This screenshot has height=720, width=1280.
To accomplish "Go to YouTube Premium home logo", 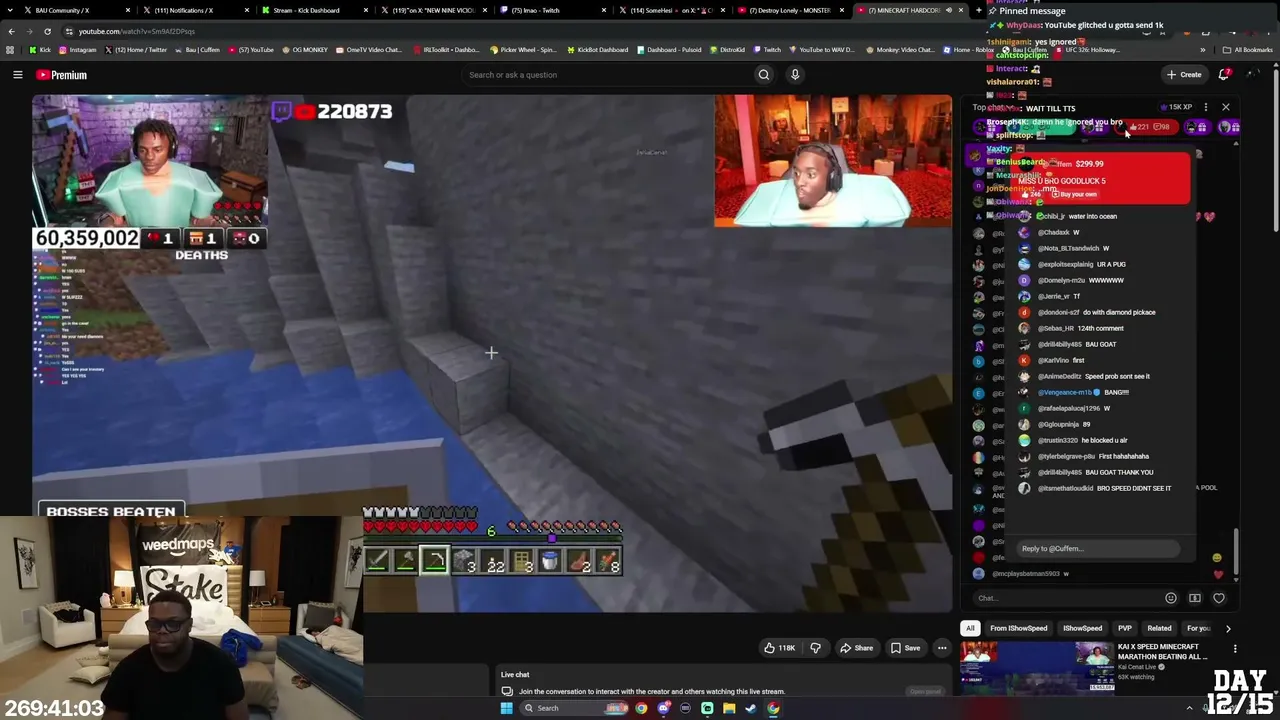I will (x=62, y=75).
